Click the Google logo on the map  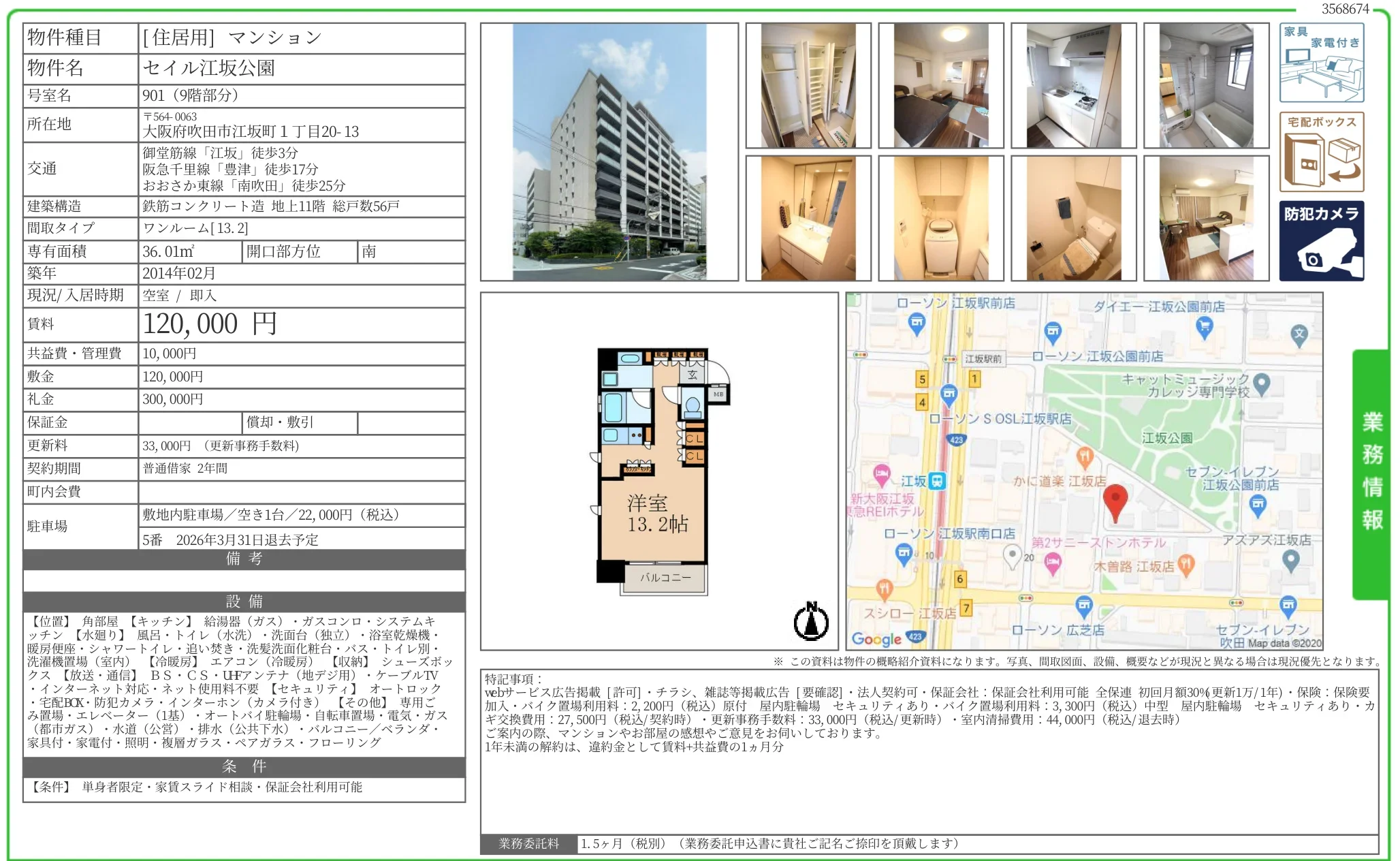[876, 638]
